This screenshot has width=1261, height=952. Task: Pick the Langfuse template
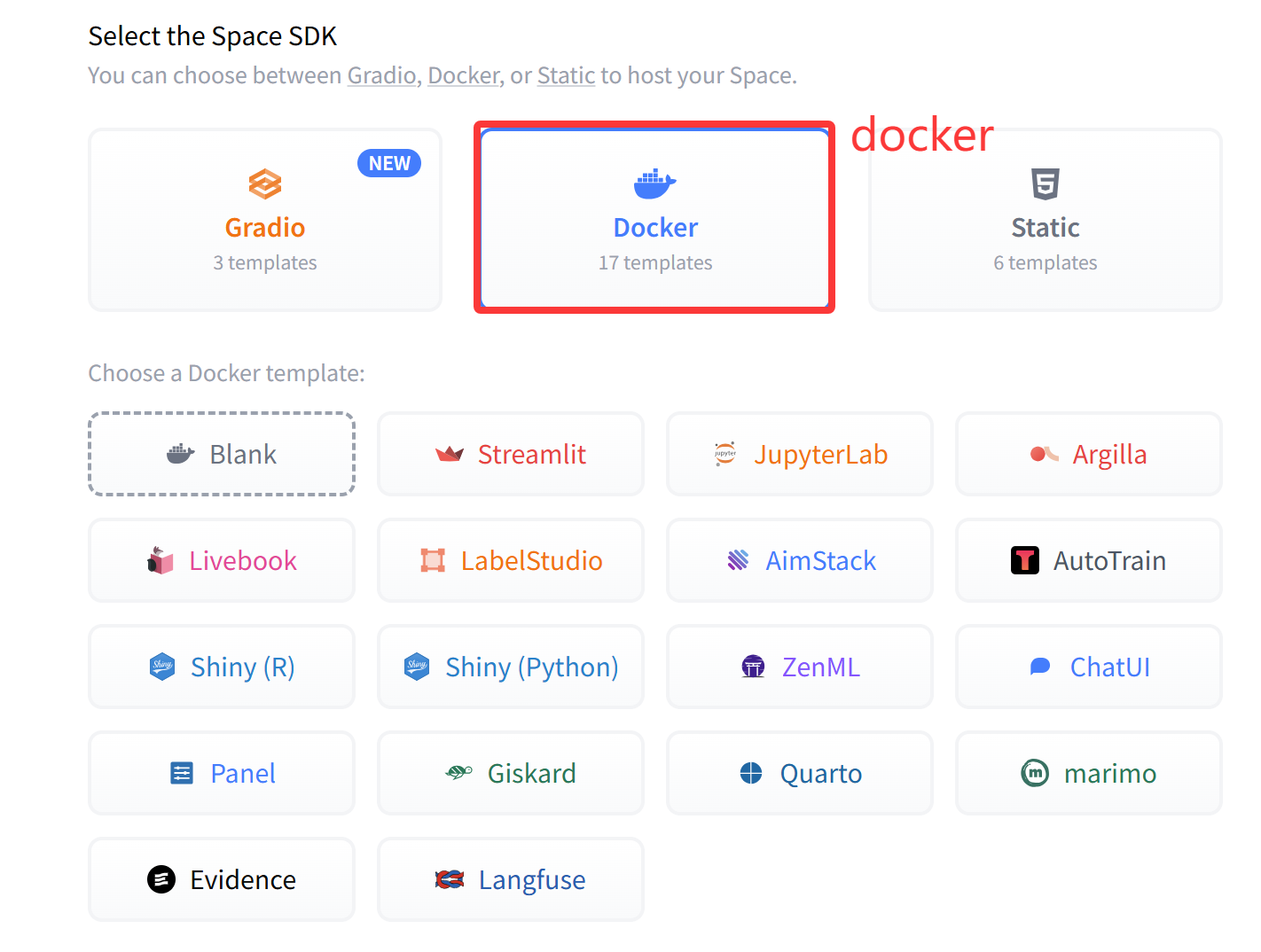pos(511,879)
